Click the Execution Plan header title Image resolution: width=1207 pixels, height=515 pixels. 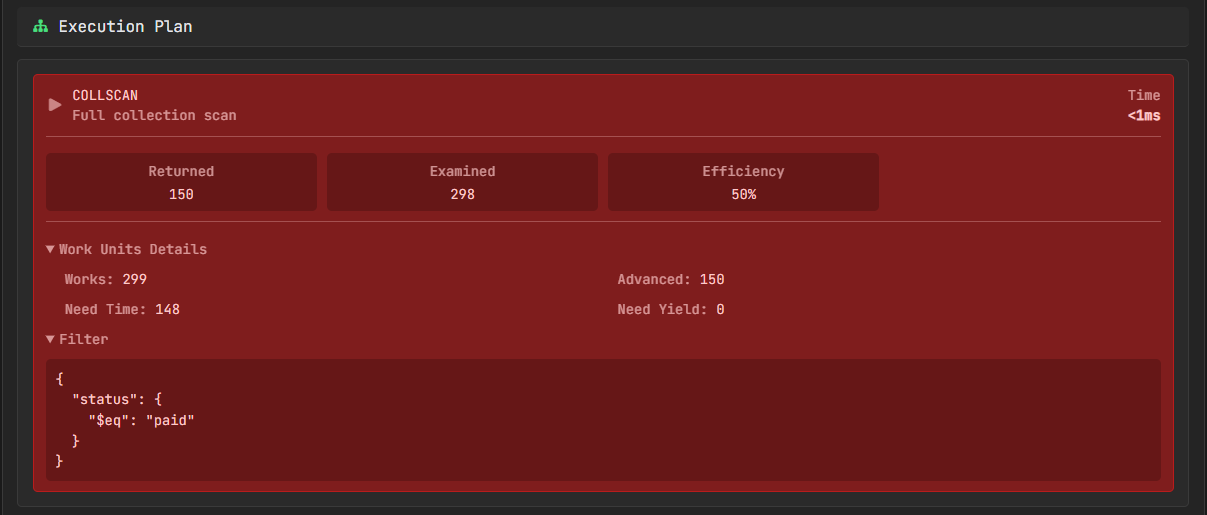tap(125, 27)
